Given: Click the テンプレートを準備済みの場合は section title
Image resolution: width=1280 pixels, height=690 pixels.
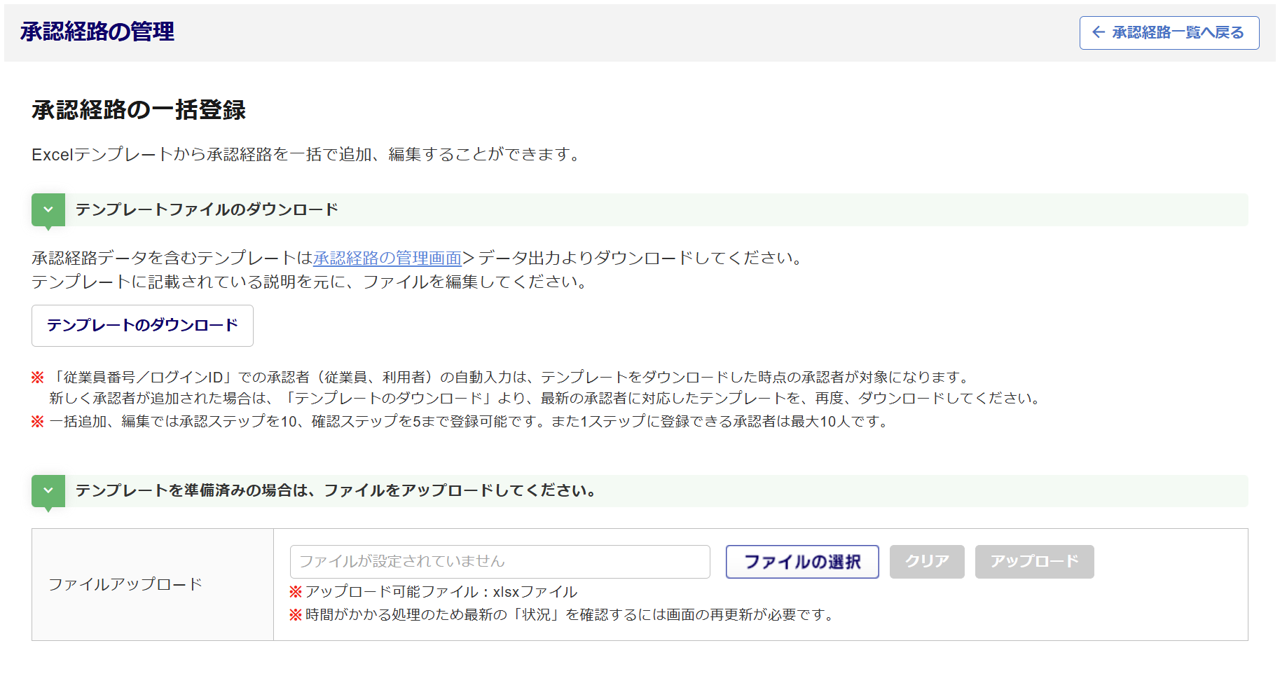Looking at the screenshot, I should click(x=336, y=491).
